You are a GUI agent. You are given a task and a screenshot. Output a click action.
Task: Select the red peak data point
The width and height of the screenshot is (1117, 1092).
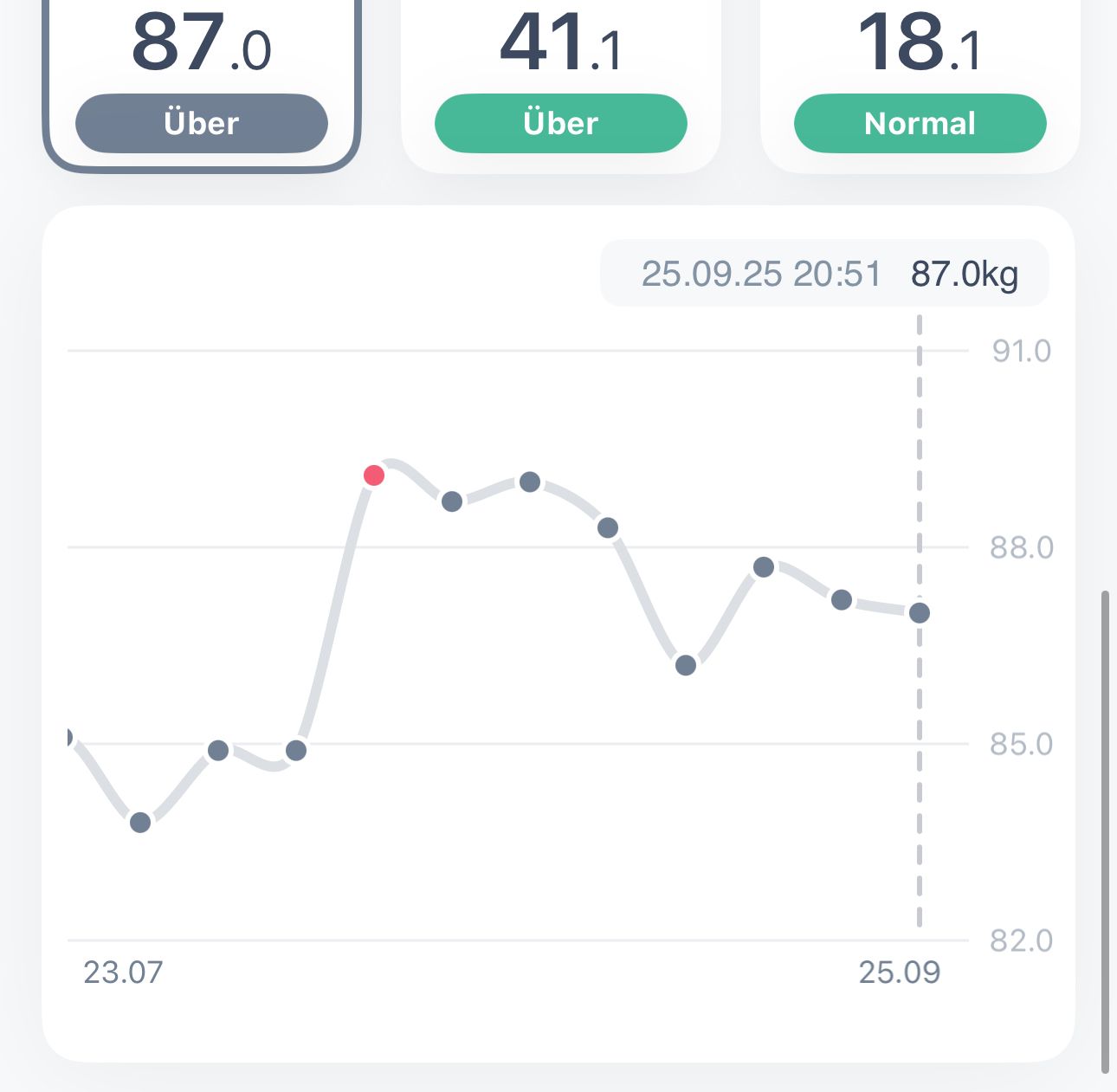374,475
